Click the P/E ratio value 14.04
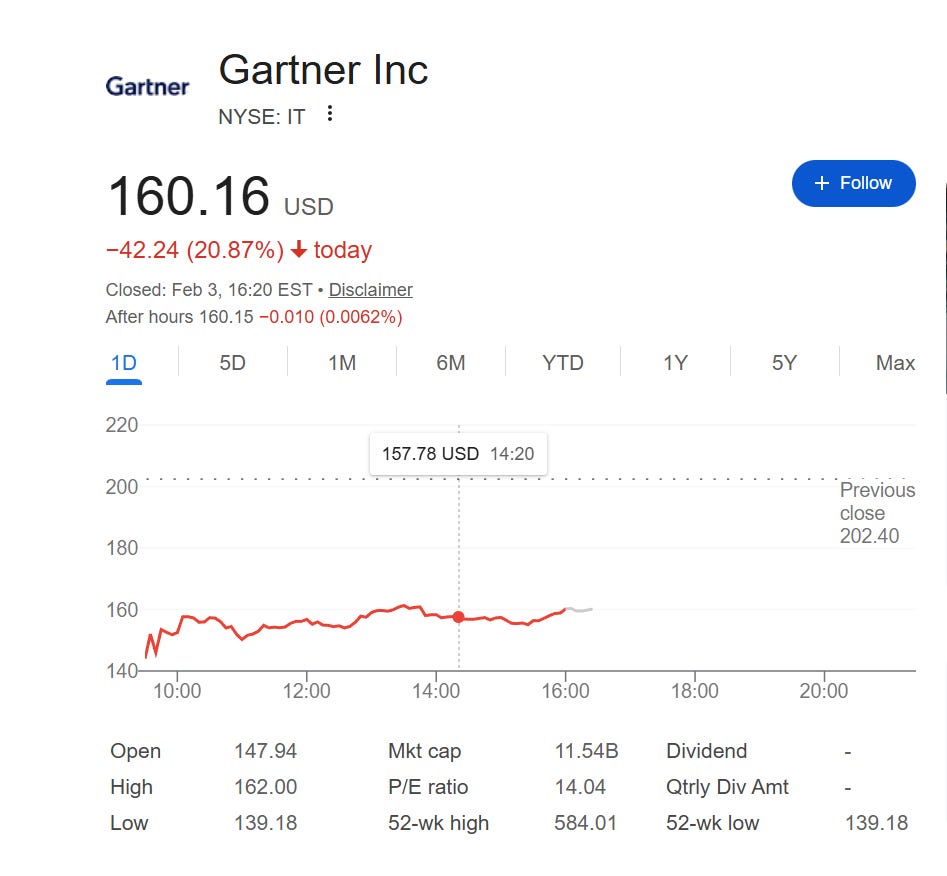Image resolution: width=947 pixels, height=876 pixels. (580, 787)
